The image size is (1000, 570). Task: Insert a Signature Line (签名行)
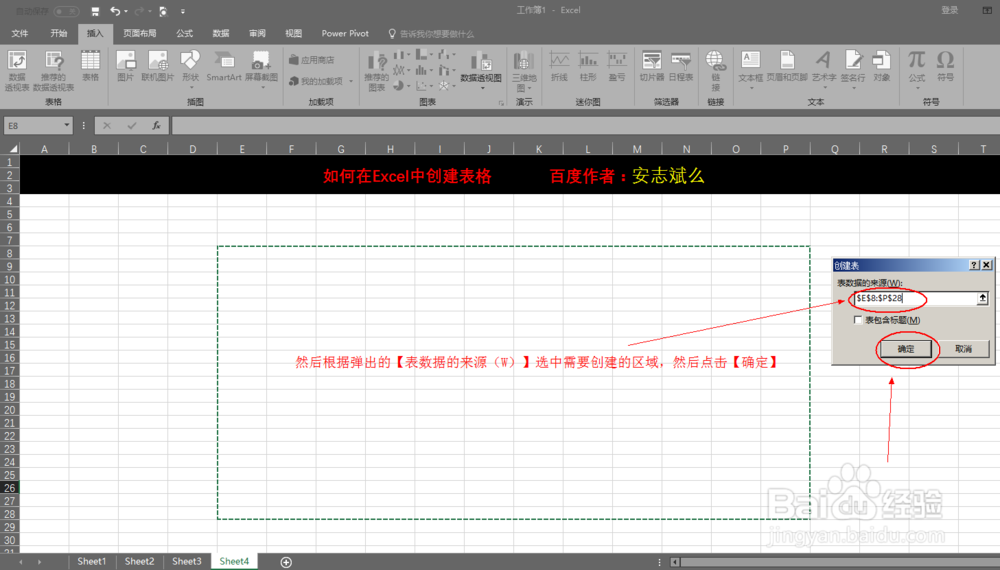click(853, 68)
